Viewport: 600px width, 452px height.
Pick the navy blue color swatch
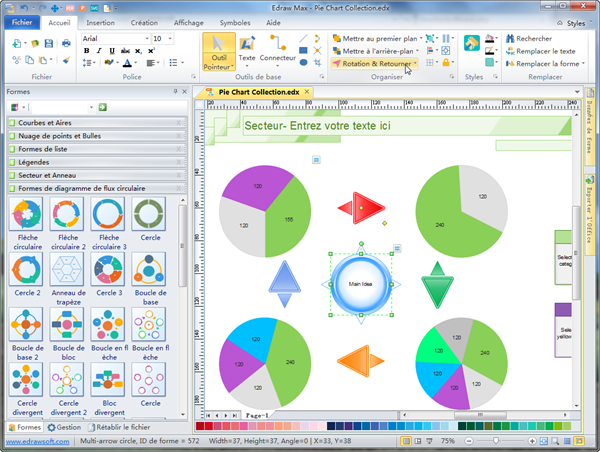click(x=331, y=426)
